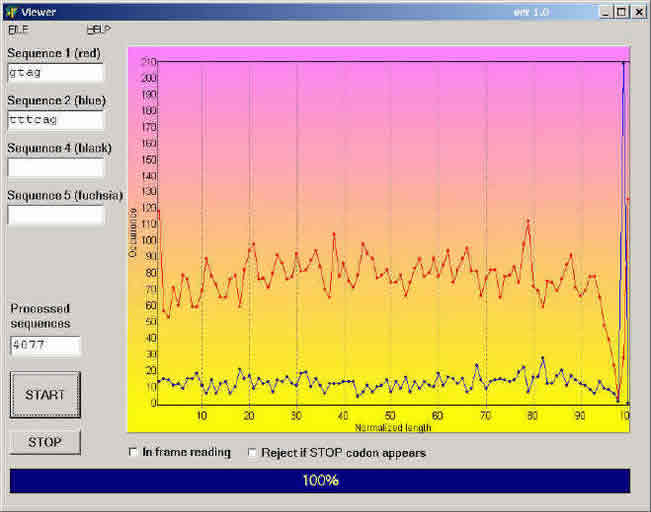The image size is (651, 512).
Task: Click the Sequence 1 (red) input field
Action: [55, 73]
